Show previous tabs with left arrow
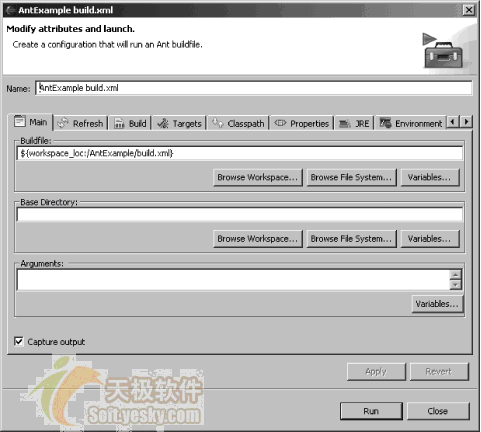The image size is (481, 432). click(452, 122)
